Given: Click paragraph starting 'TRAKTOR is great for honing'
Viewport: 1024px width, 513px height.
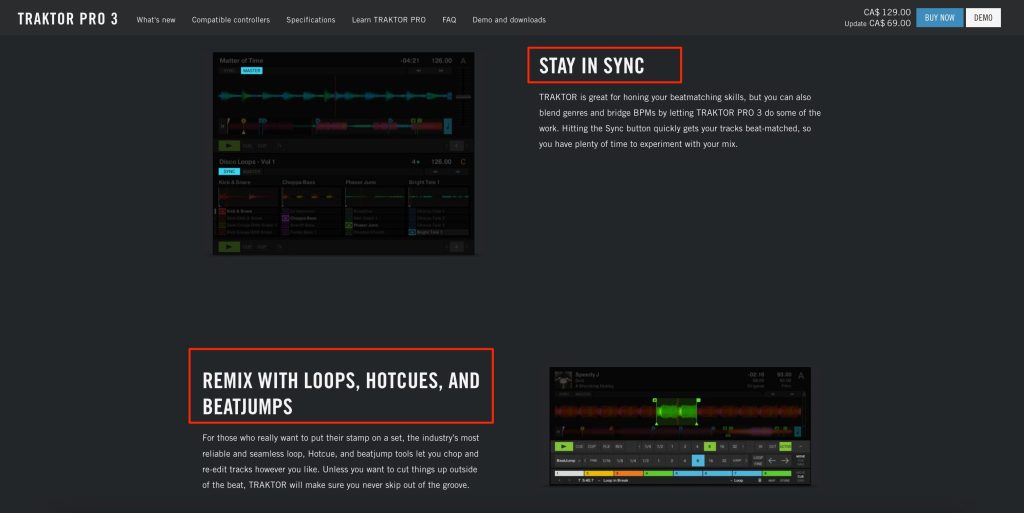Looking at the screenshot, I should tap(680, 121).
